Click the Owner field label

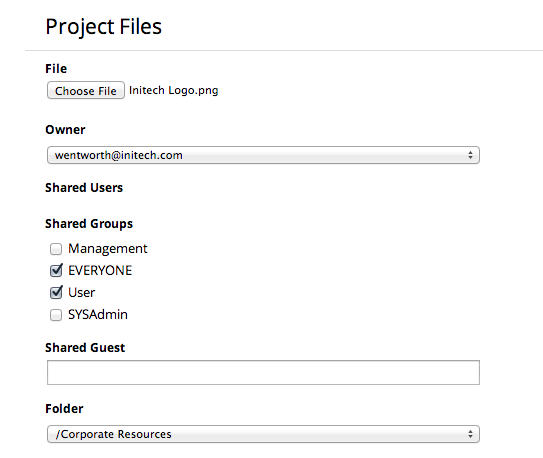click(x=65, y=130)
